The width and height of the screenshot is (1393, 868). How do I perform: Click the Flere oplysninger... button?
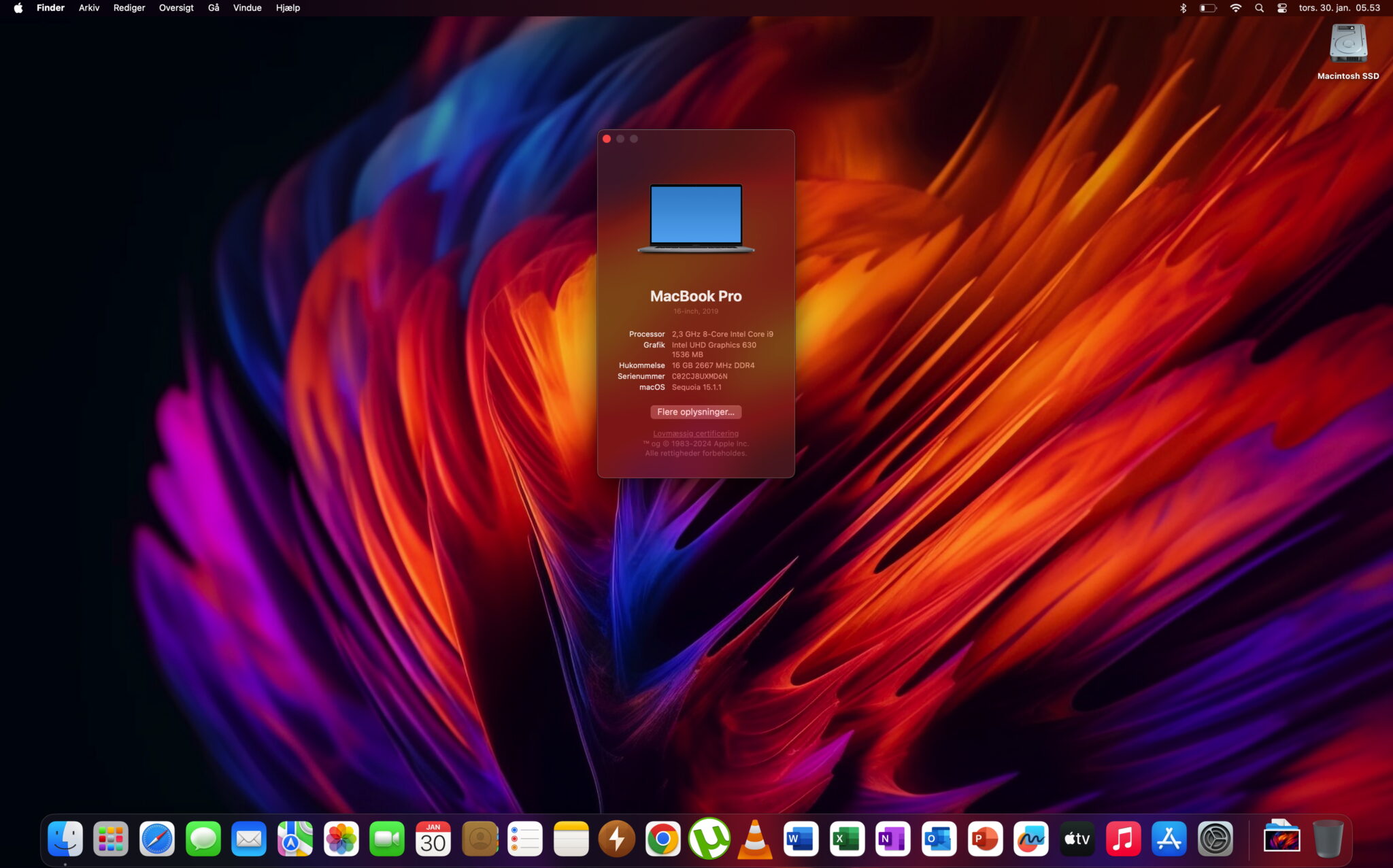[x=695, y=412]
